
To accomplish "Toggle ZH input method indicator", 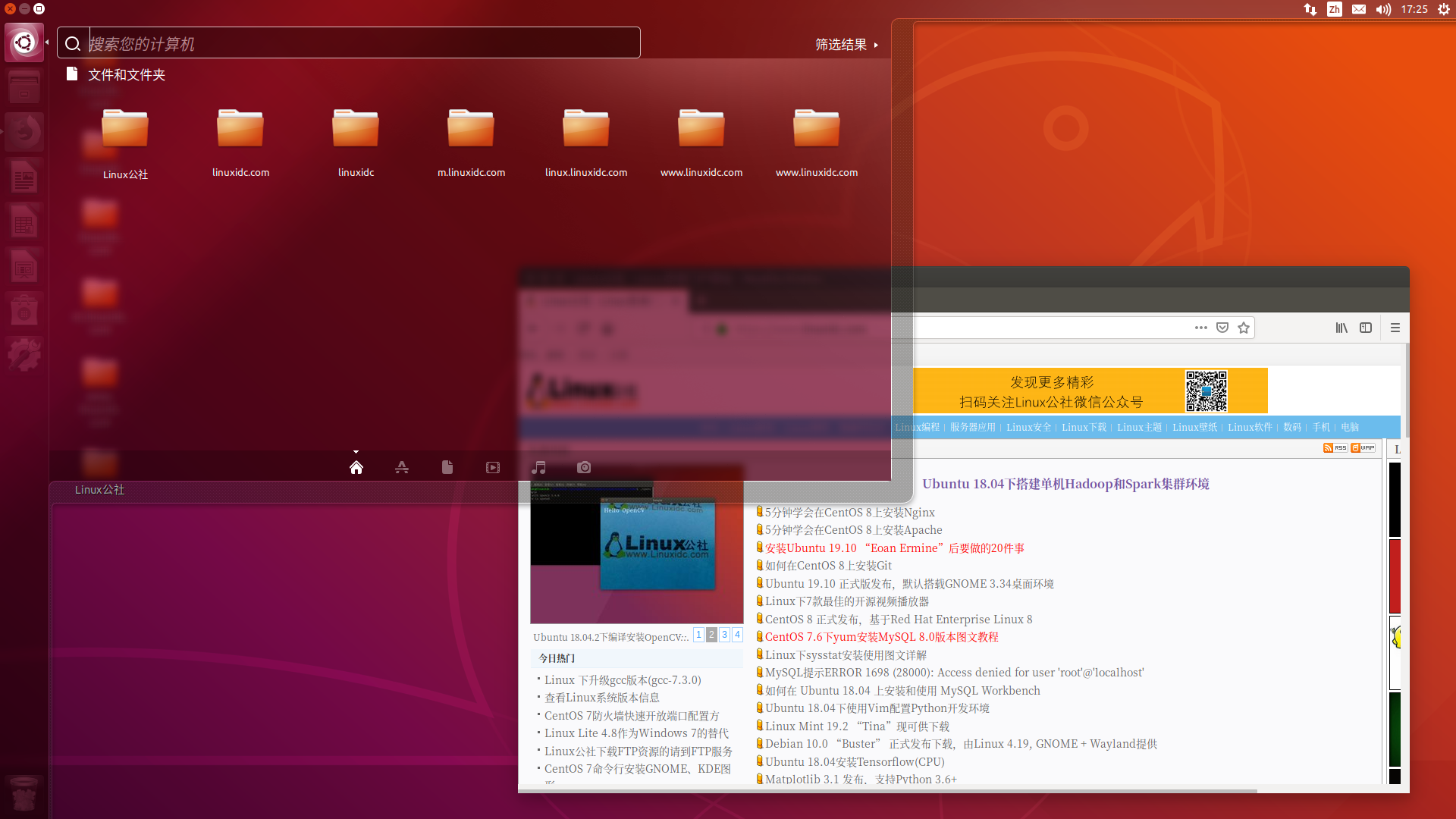I will (x=1334, y=9).
